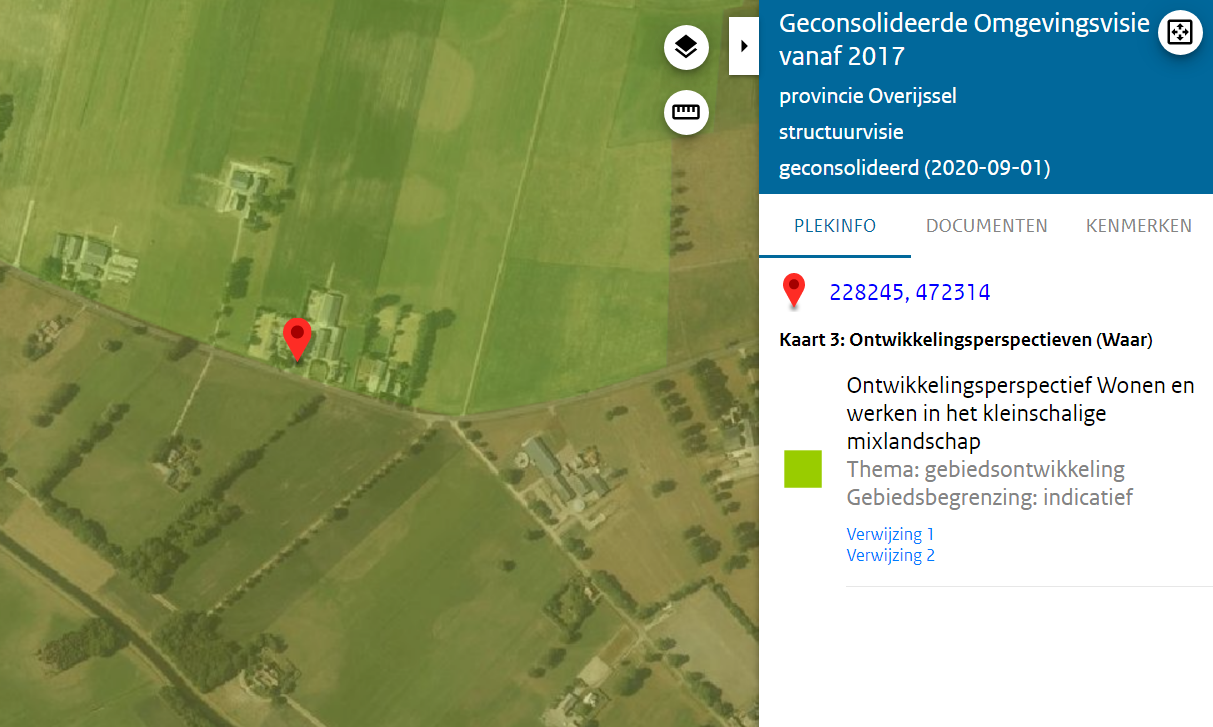Select the Ontwikkelingsperspectief Wonen en werken entry
The width and height of the screenshot is (1213, 727).
click(1020, 413)
